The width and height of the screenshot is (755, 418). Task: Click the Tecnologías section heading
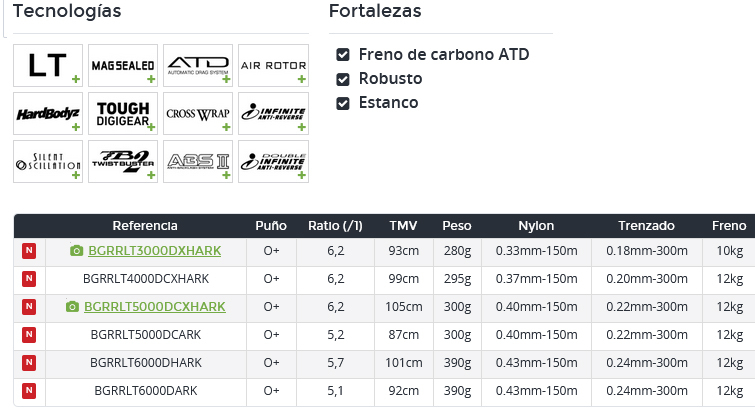click(67, 12)
